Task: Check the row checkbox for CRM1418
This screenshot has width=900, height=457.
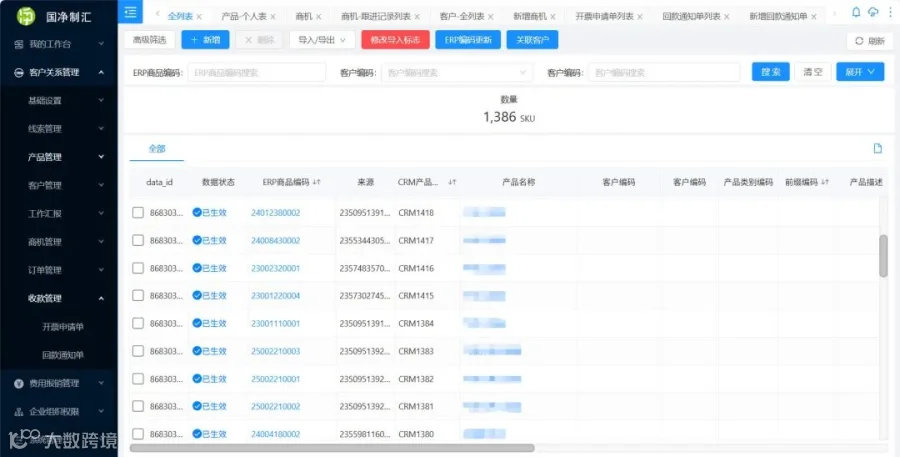Action: pyautogui.click(x=138, y=212)
